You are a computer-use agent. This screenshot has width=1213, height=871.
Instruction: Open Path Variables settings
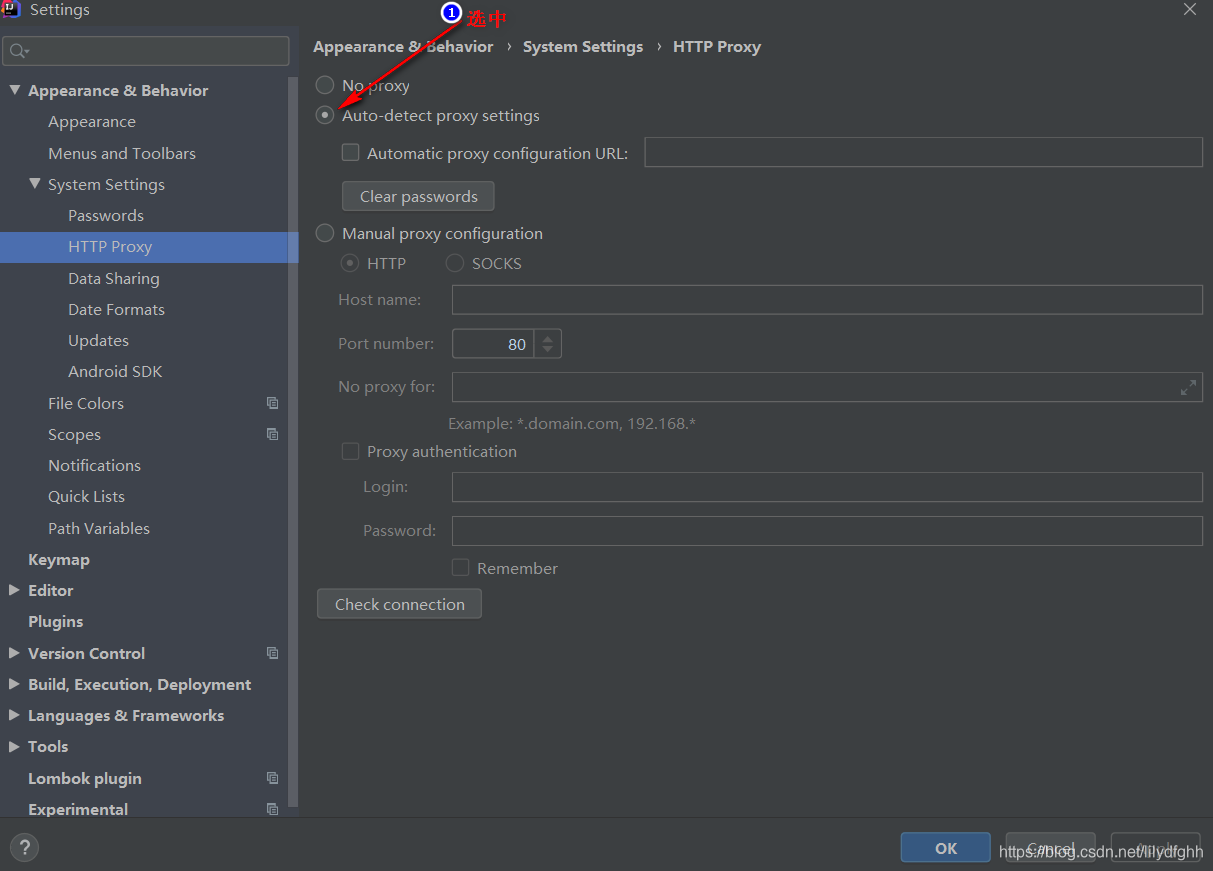coord(99,528)
